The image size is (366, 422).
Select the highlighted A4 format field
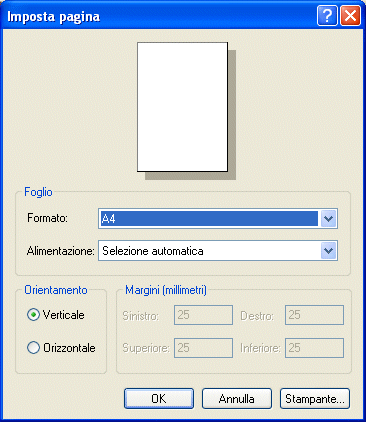click(209, 219)
